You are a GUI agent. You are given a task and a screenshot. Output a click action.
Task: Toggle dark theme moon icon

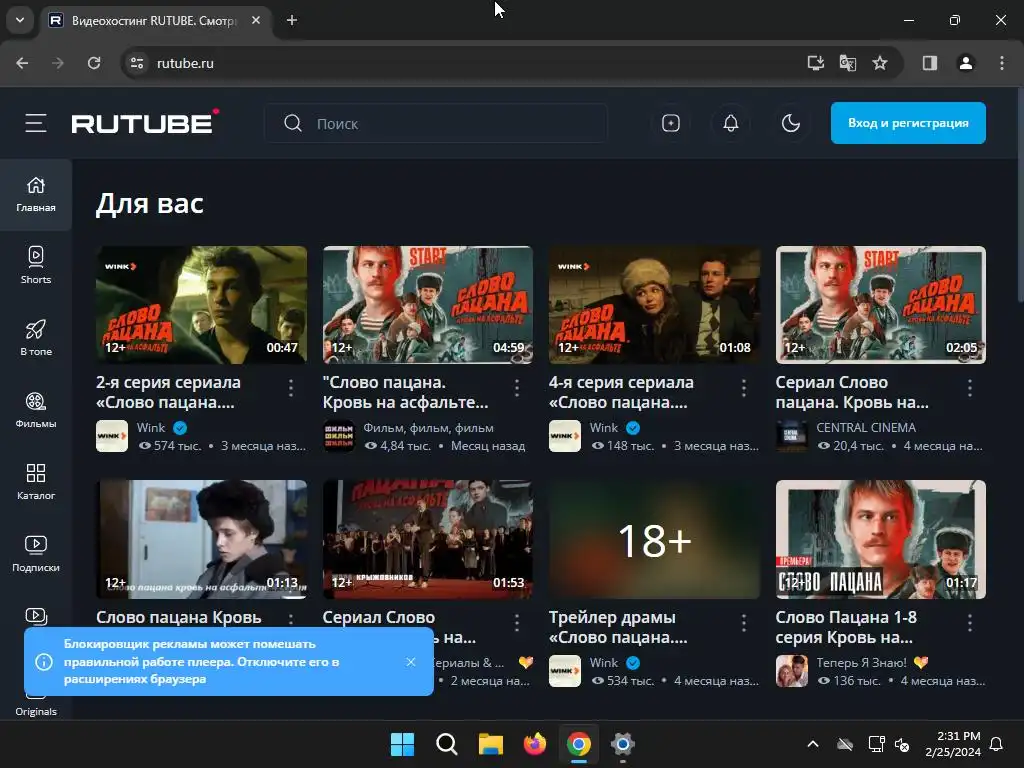[x=791, y=123]
